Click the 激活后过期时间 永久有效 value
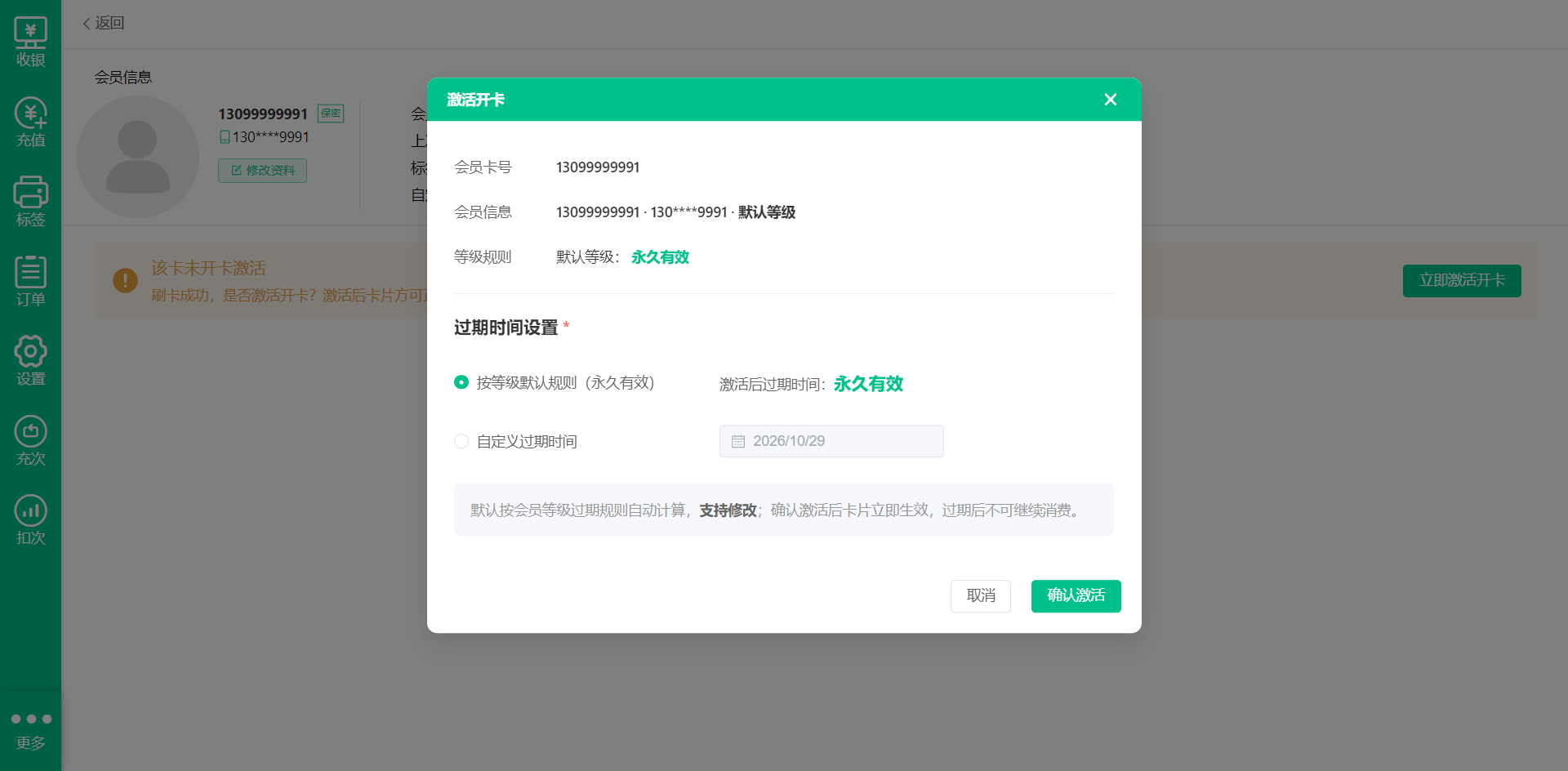The image size is (1568, 771). click(x=868, y=384)
